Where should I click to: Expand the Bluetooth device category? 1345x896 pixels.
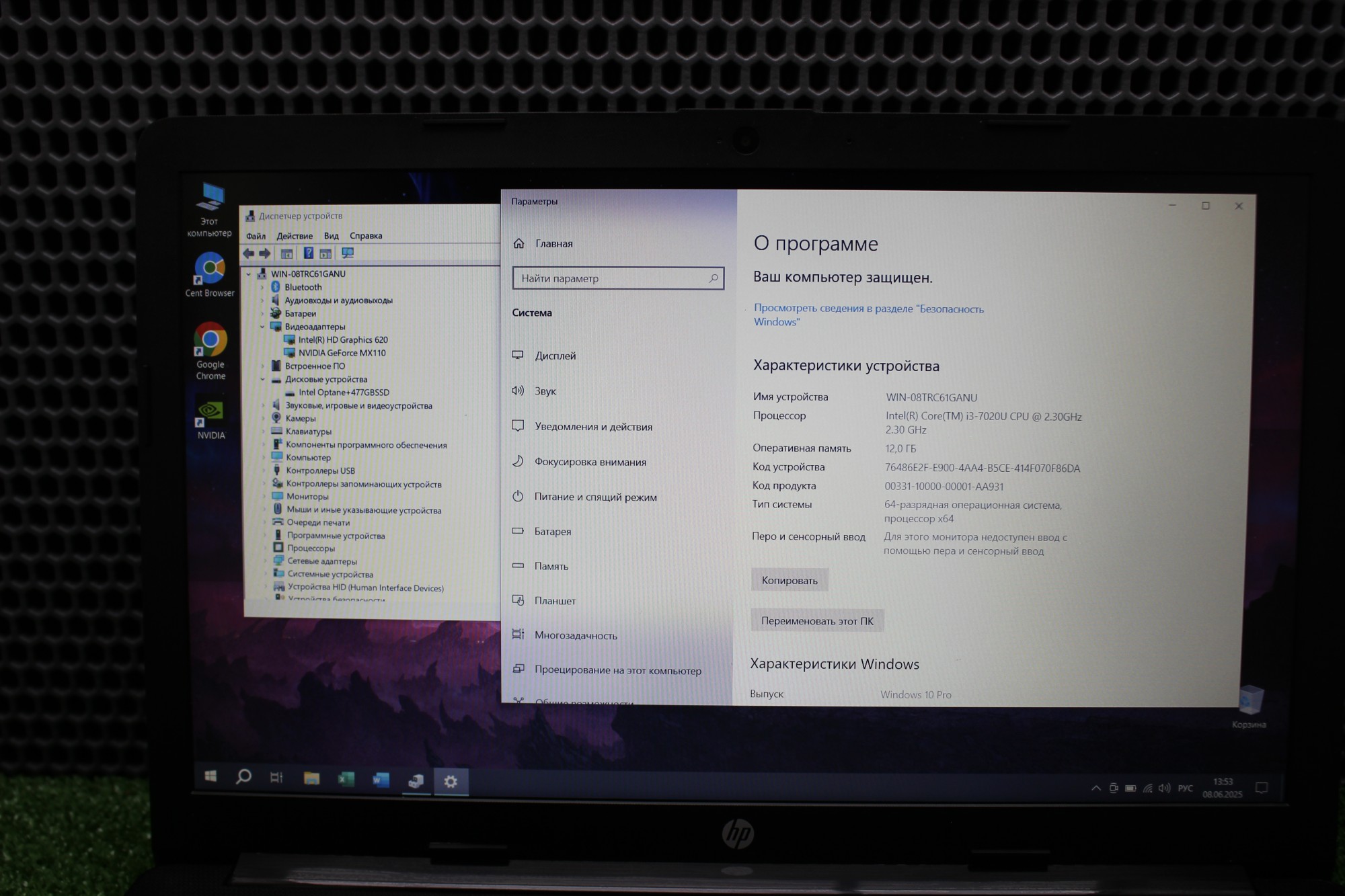click(262, 287)
